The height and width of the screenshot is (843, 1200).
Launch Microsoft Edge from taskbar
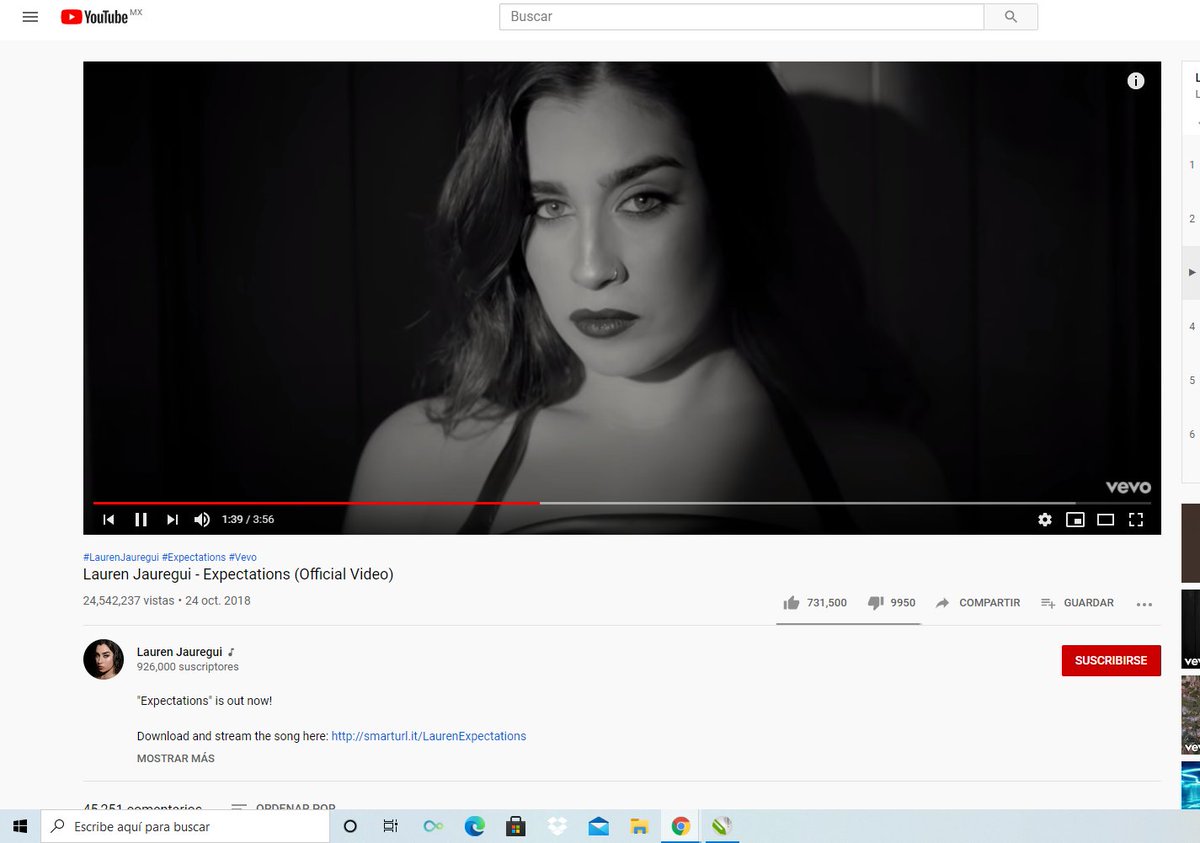(474, 827)
